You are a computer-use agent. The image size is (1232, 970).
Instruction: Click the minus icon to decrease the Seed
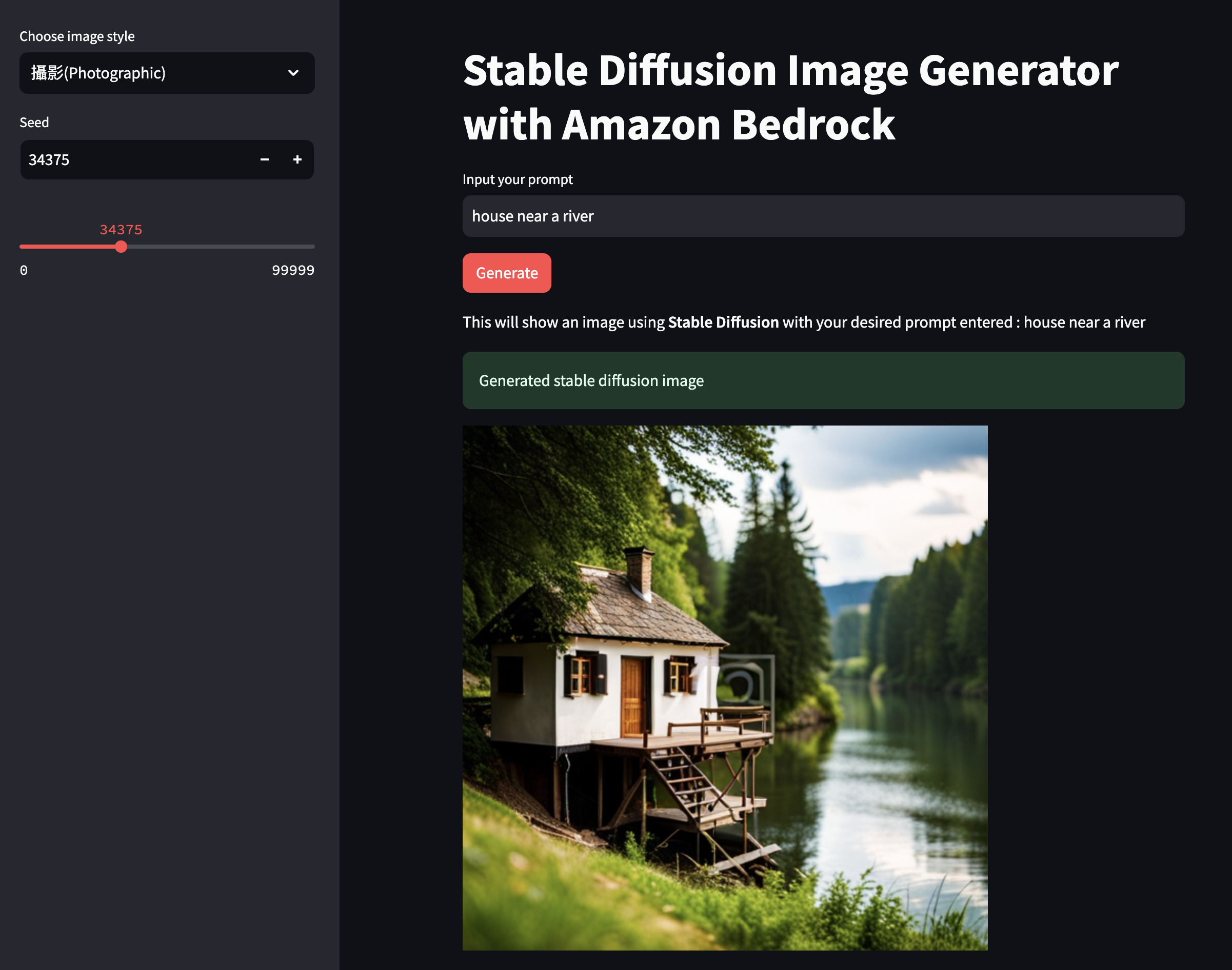point(264,159)
